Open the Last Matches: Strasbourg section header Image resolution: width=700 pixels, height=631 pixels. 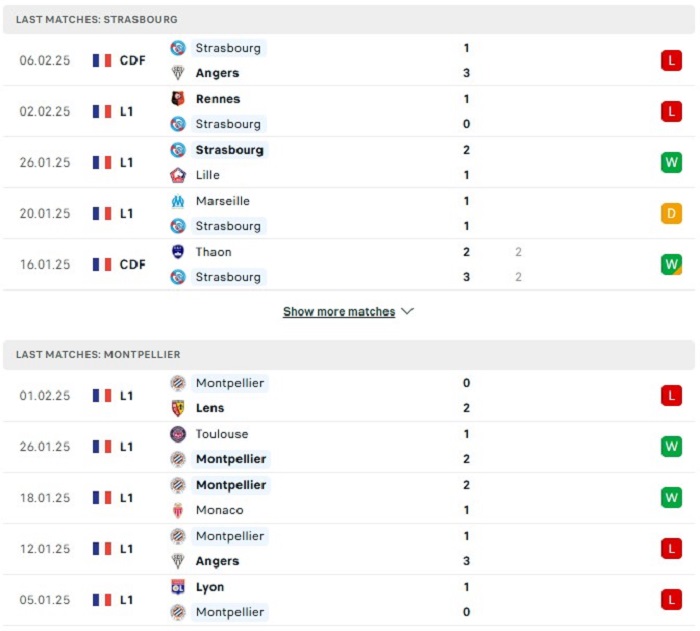[x=349, y=19]
